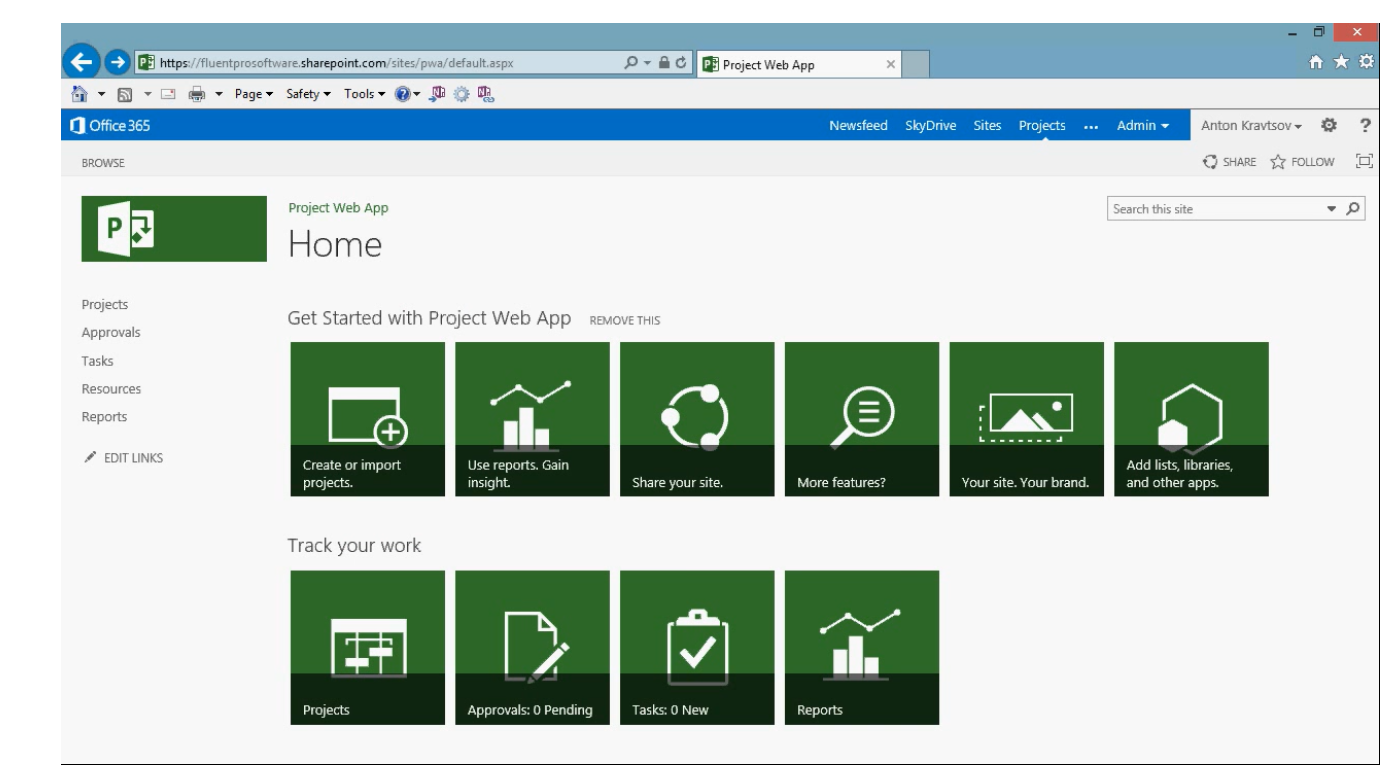Open a new tab with the blank tab button

917,65
